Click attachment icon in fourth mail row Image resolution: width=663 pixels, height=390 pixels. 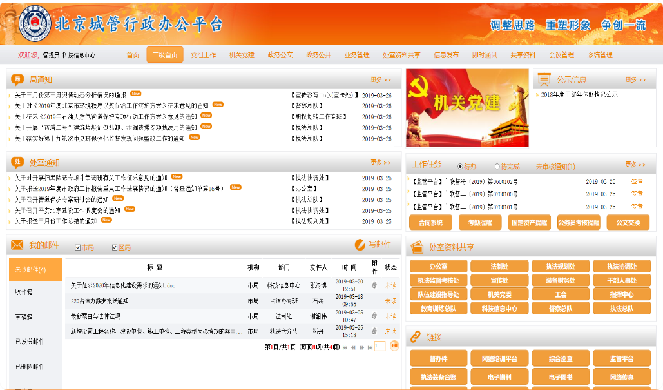tap(374, 330)
